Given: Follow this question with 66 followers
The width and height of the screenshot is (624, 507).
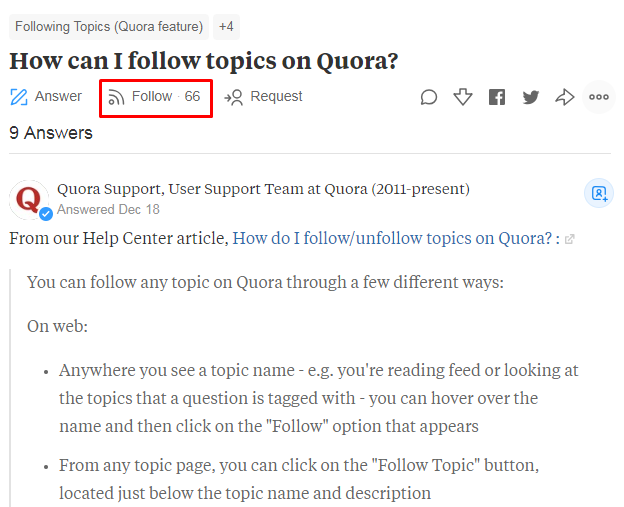Looking at the screenshot, I should 155,97.
